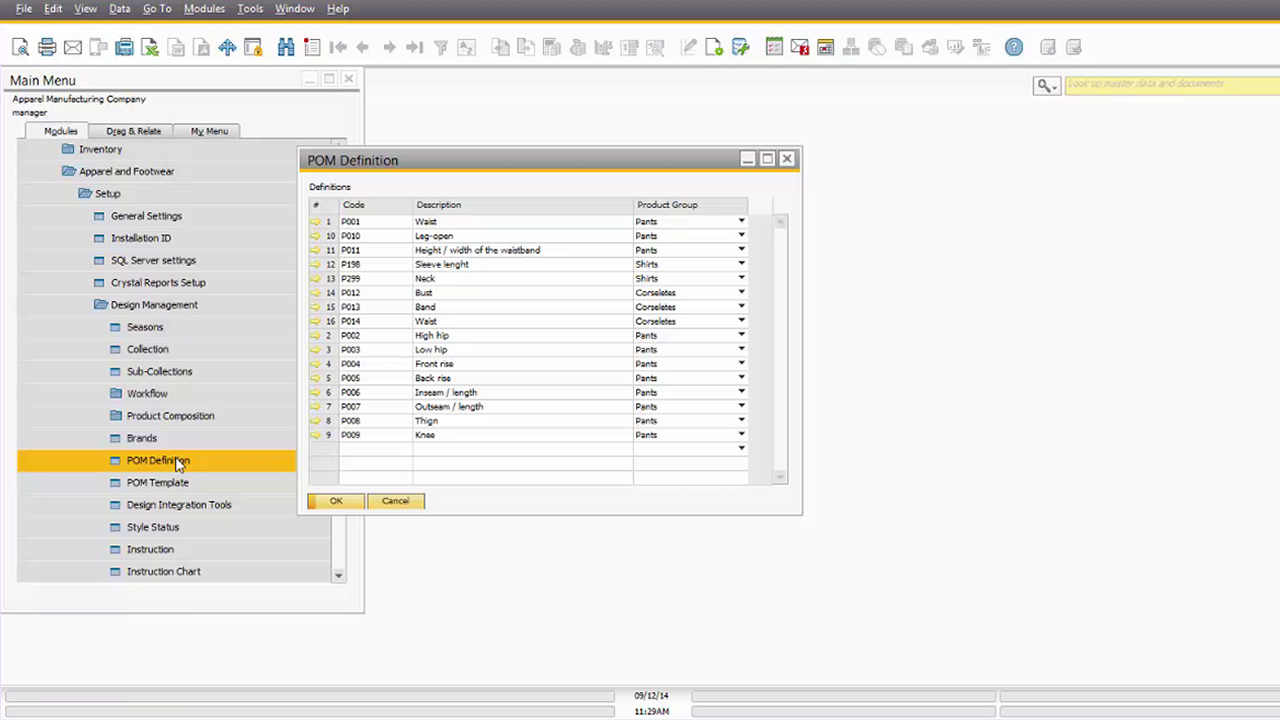Open the search magnifier dropdown

pyautogui.click(x=1046, y=86)
